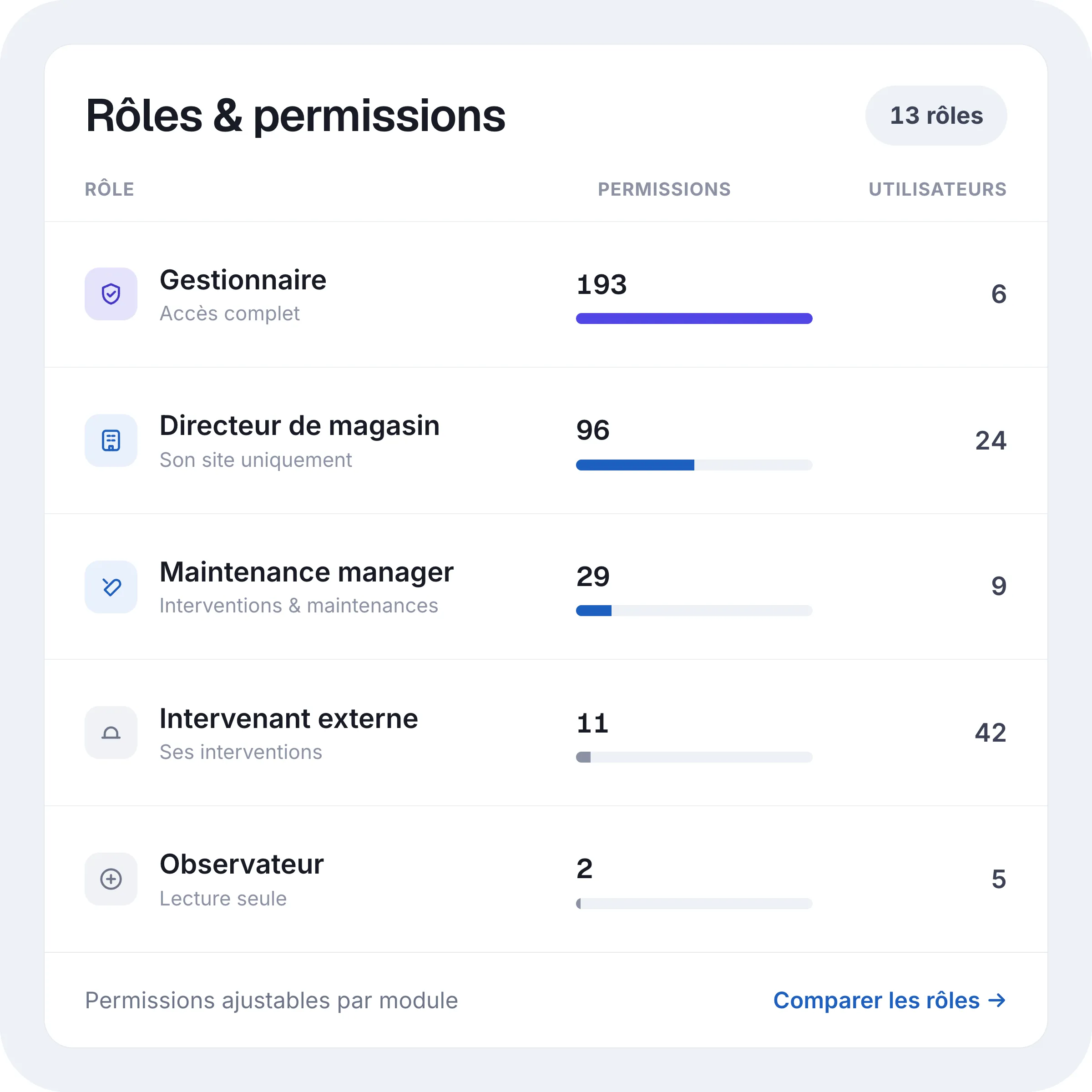Screen dimensions: 1092x1092
Task: Sort by the PERMISSIONS column header
Action: point(664,189)
